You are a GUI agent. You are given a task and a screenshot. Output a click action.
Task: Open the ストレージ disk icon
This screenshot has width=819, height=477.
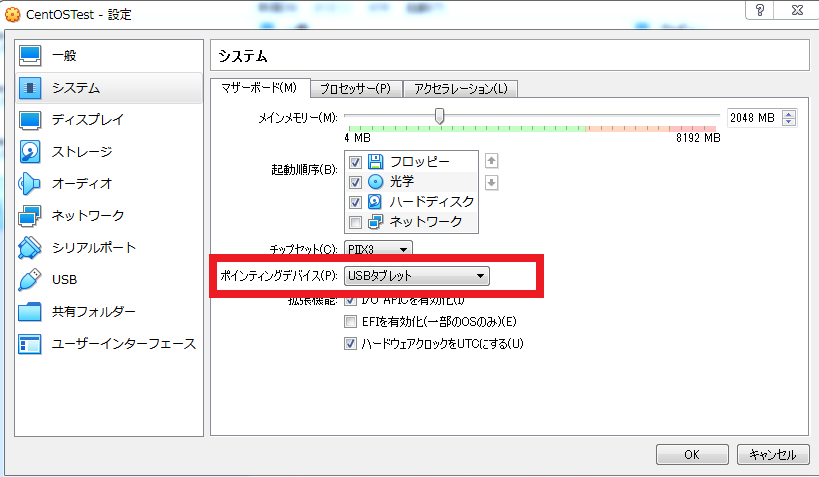(x=30, y=152)
